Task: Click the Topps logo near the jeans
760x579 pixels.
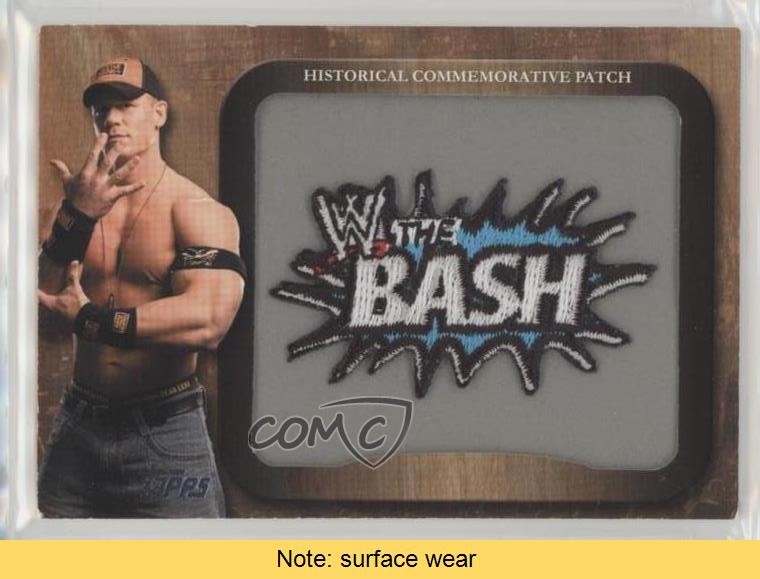Action: [x=178, y=485]
